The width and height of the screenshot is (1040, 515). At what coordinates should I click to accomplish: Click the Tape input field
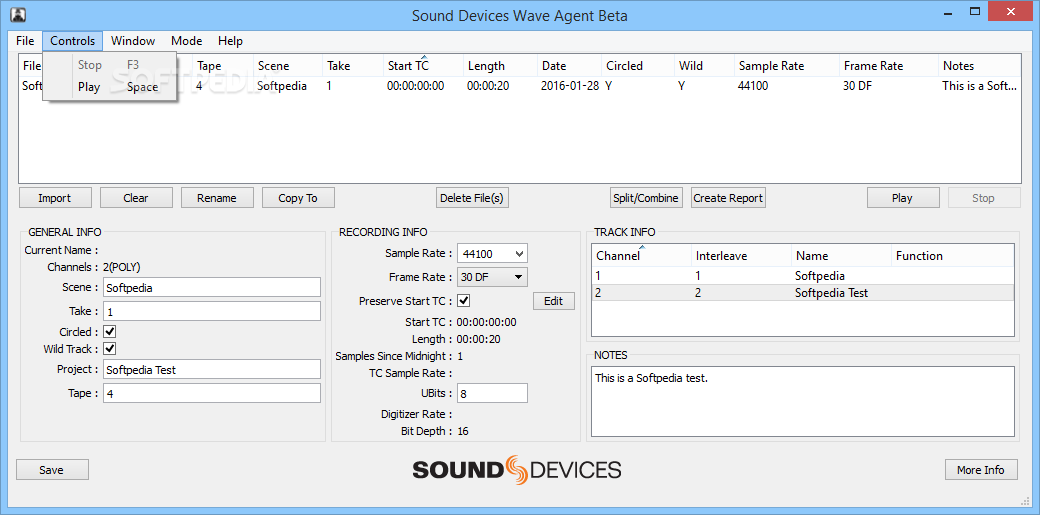tap(212, 393)
